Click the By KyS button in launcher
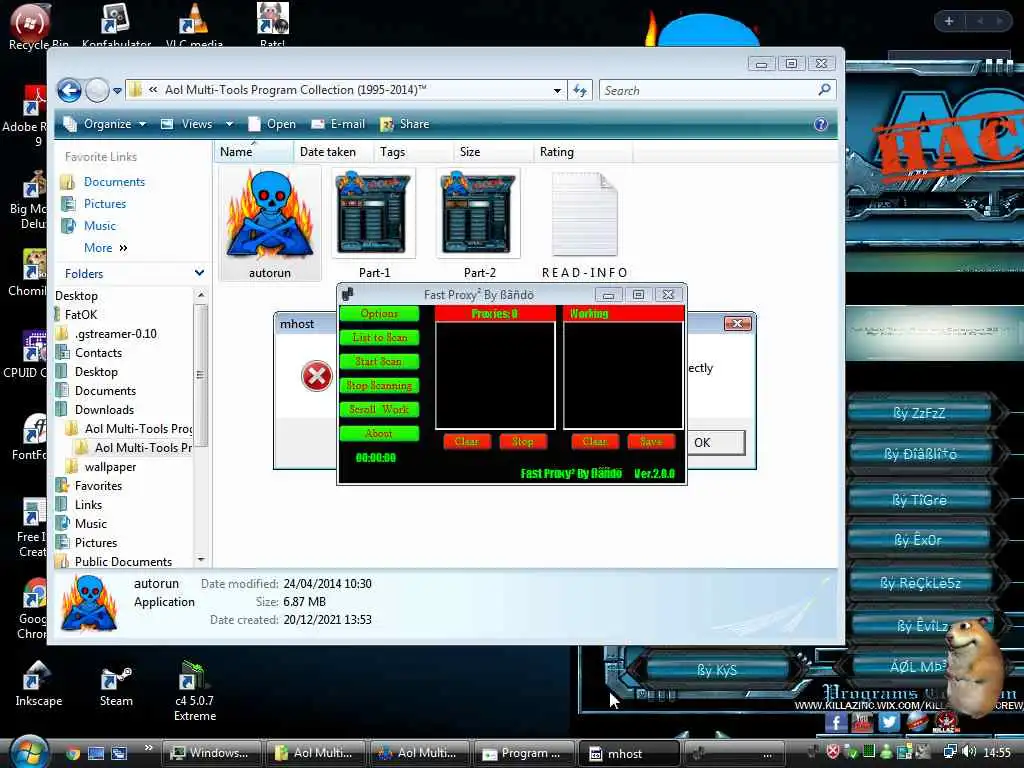 tap(717, 671)
